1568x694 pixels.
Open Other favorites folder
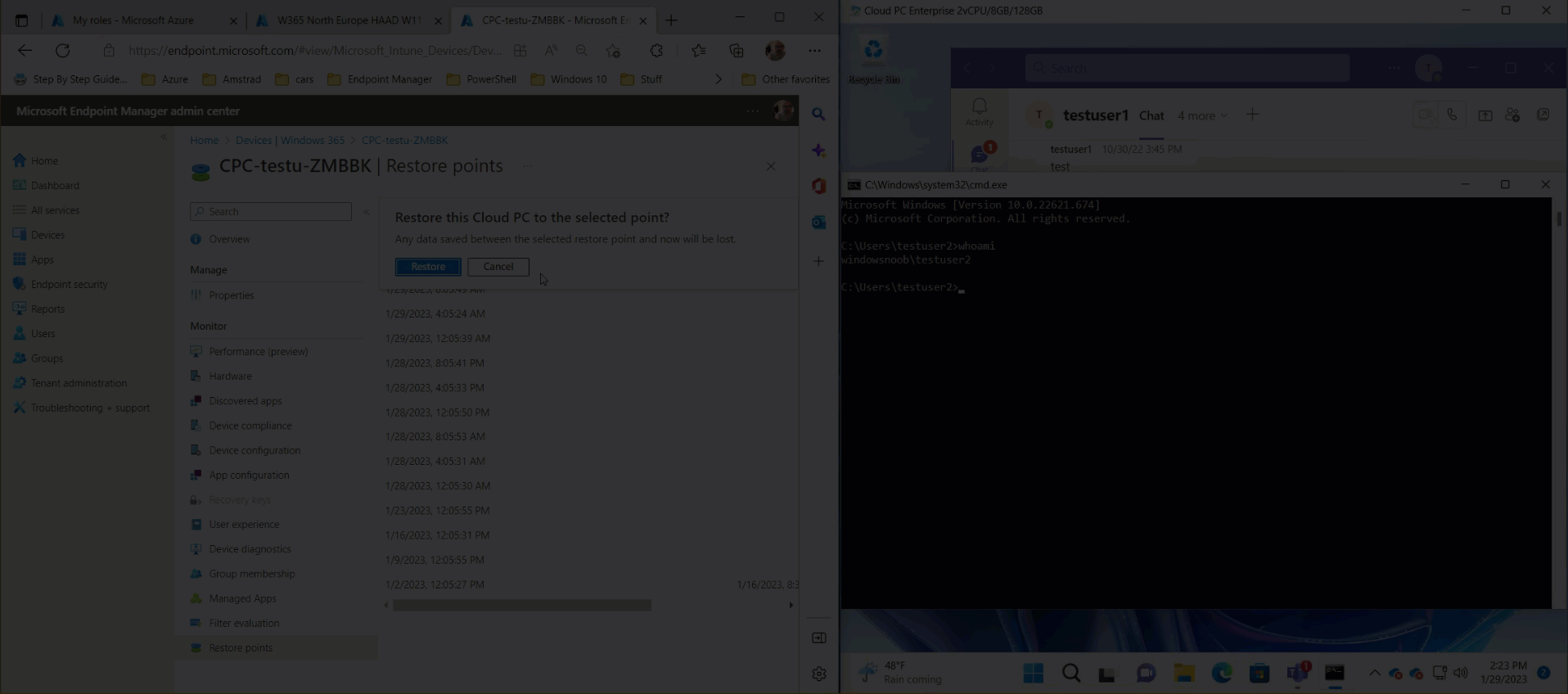tap(786, 79)
